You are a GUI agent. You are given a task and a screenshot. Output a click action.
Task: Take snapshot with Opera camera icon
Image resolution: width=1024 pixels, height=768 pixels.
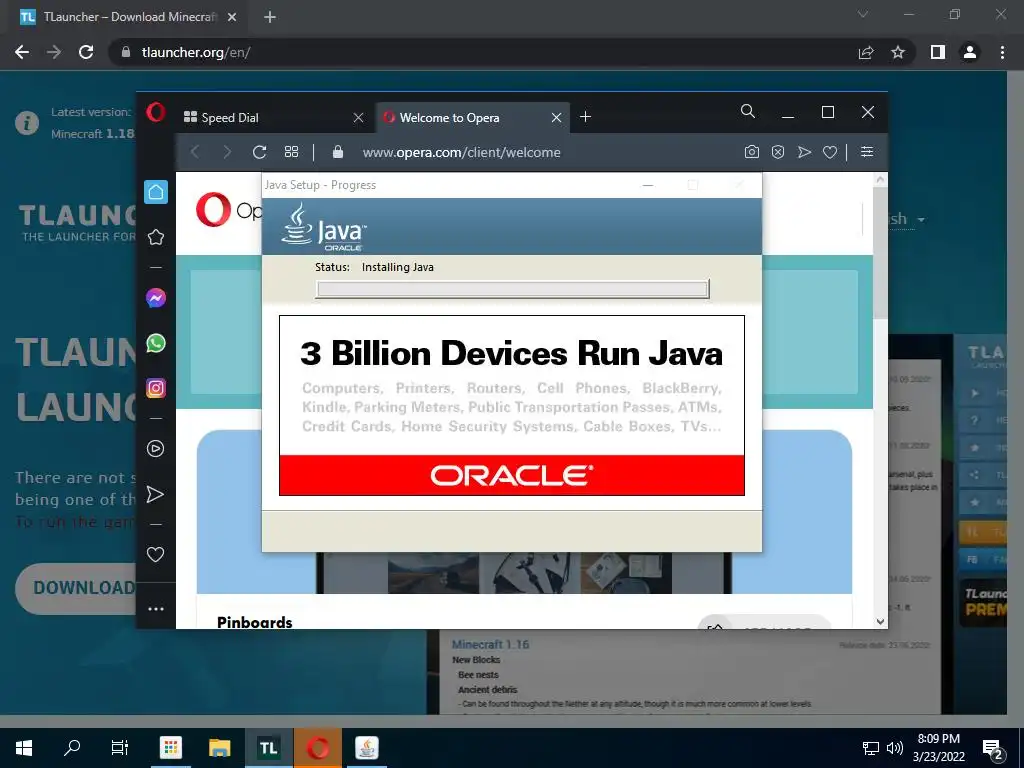752,152
